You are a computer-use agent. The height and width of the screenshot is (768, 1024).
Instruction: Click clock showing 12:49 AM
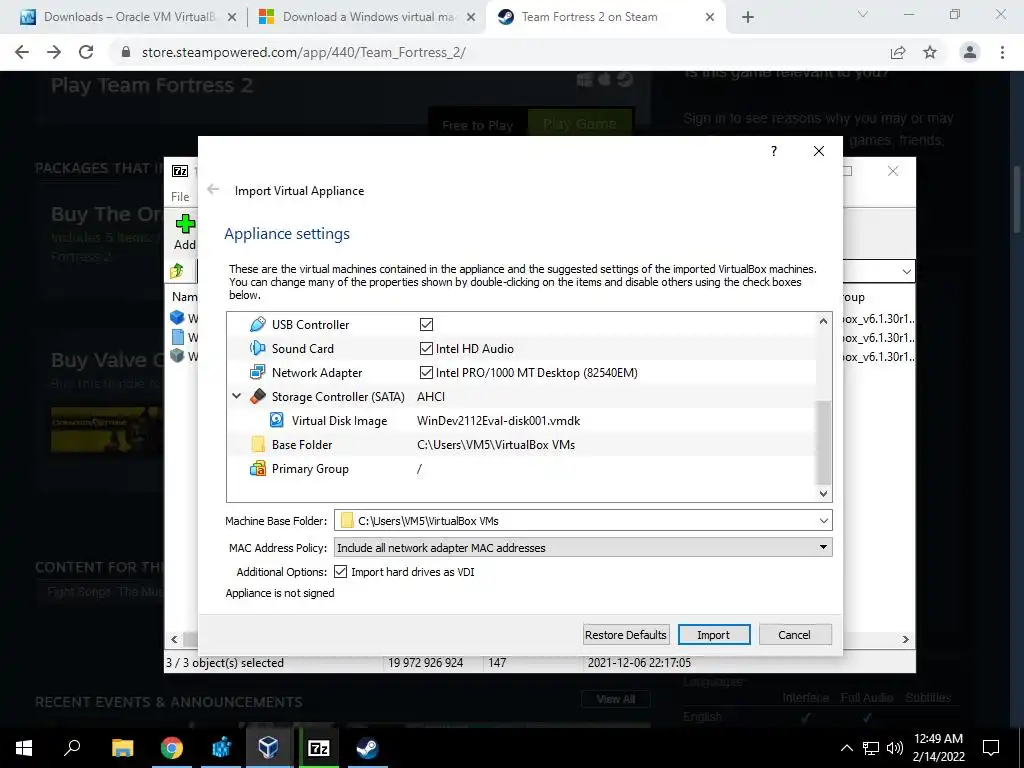click(x=938, y=739)
